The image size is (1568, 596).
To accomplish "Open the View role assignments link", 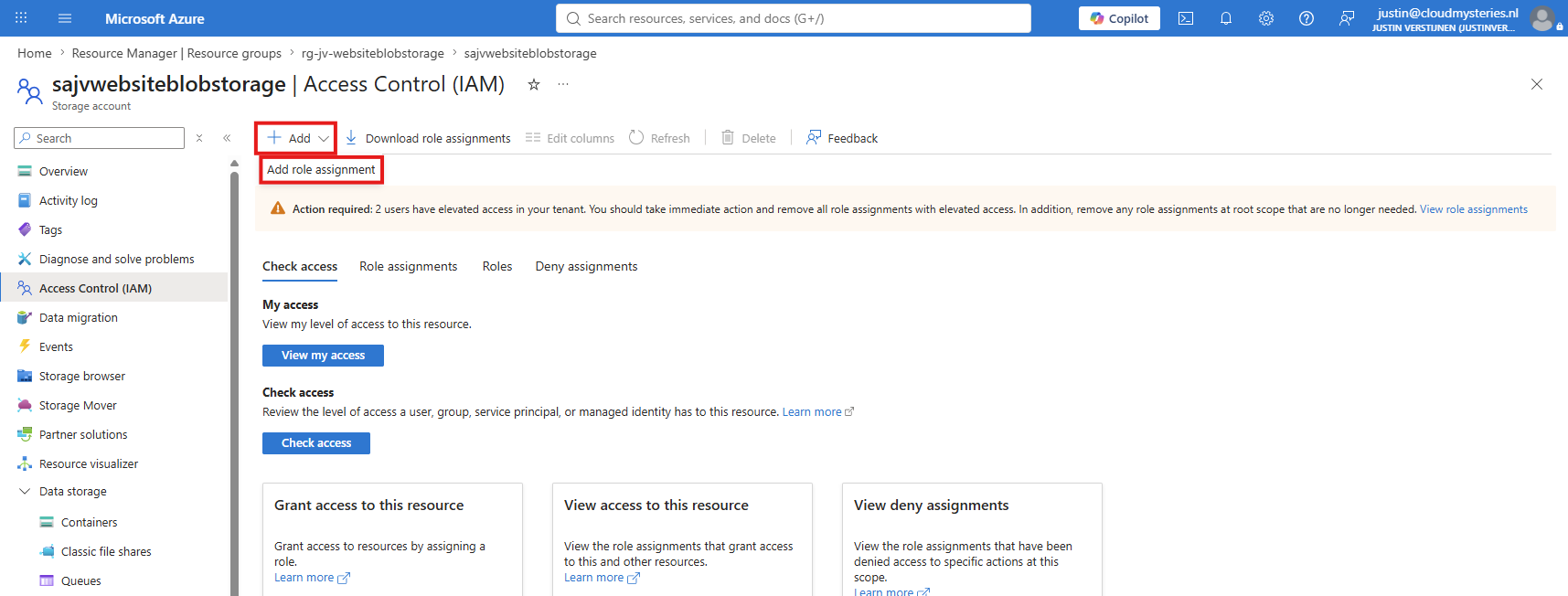I will pyautogui.click(x=1473, y=209).
